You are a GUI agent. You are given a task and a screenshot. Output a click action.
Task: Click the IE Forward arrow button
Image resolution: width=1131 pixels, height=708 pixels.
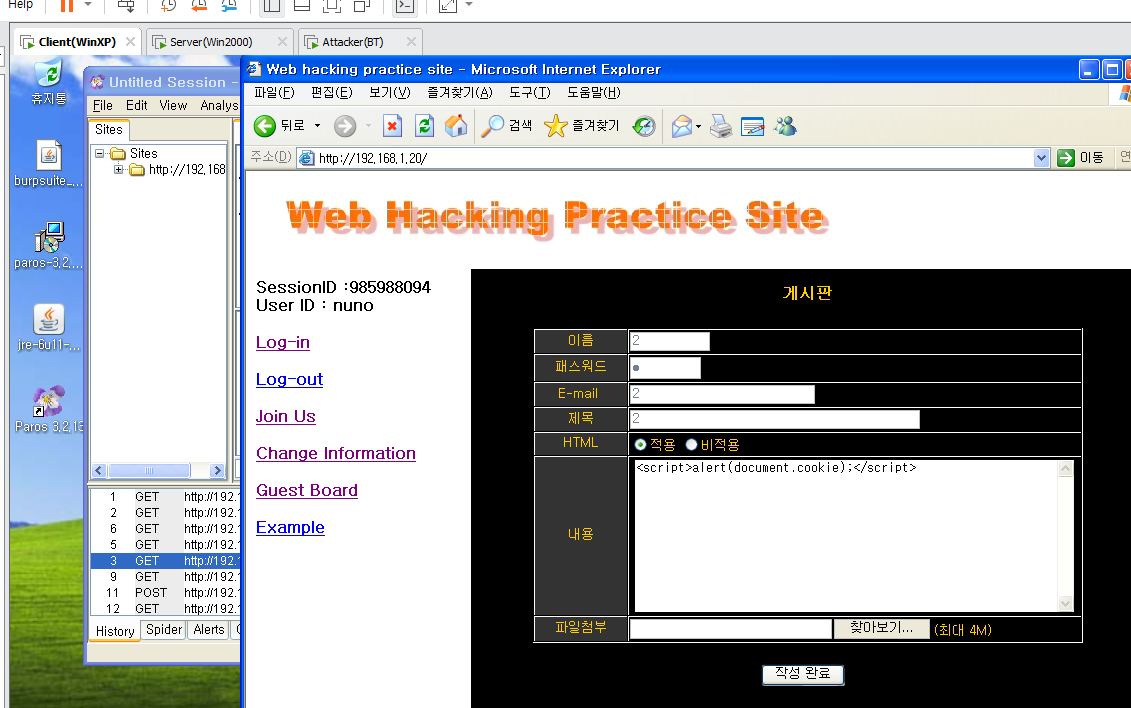click(345, 126)
